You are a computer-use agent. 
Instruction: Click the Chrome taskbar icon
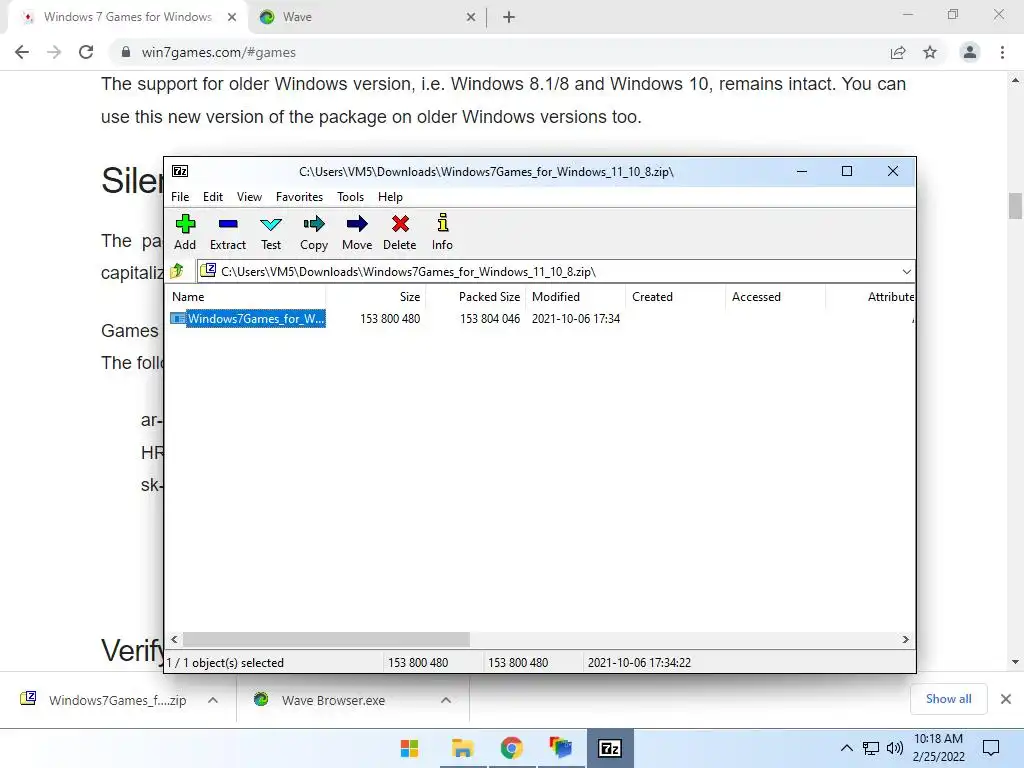coord(511,748)
